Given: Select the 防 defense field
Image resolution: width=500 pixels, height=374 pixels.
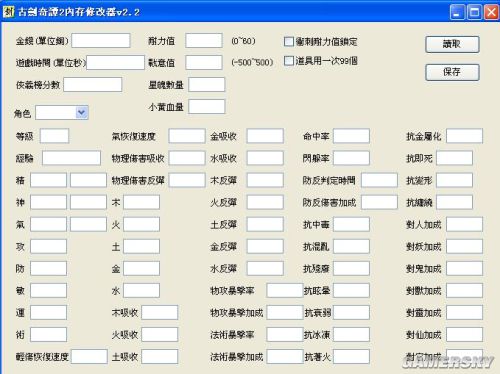Looking at the screenshot, I should click(x=48, y=269).
